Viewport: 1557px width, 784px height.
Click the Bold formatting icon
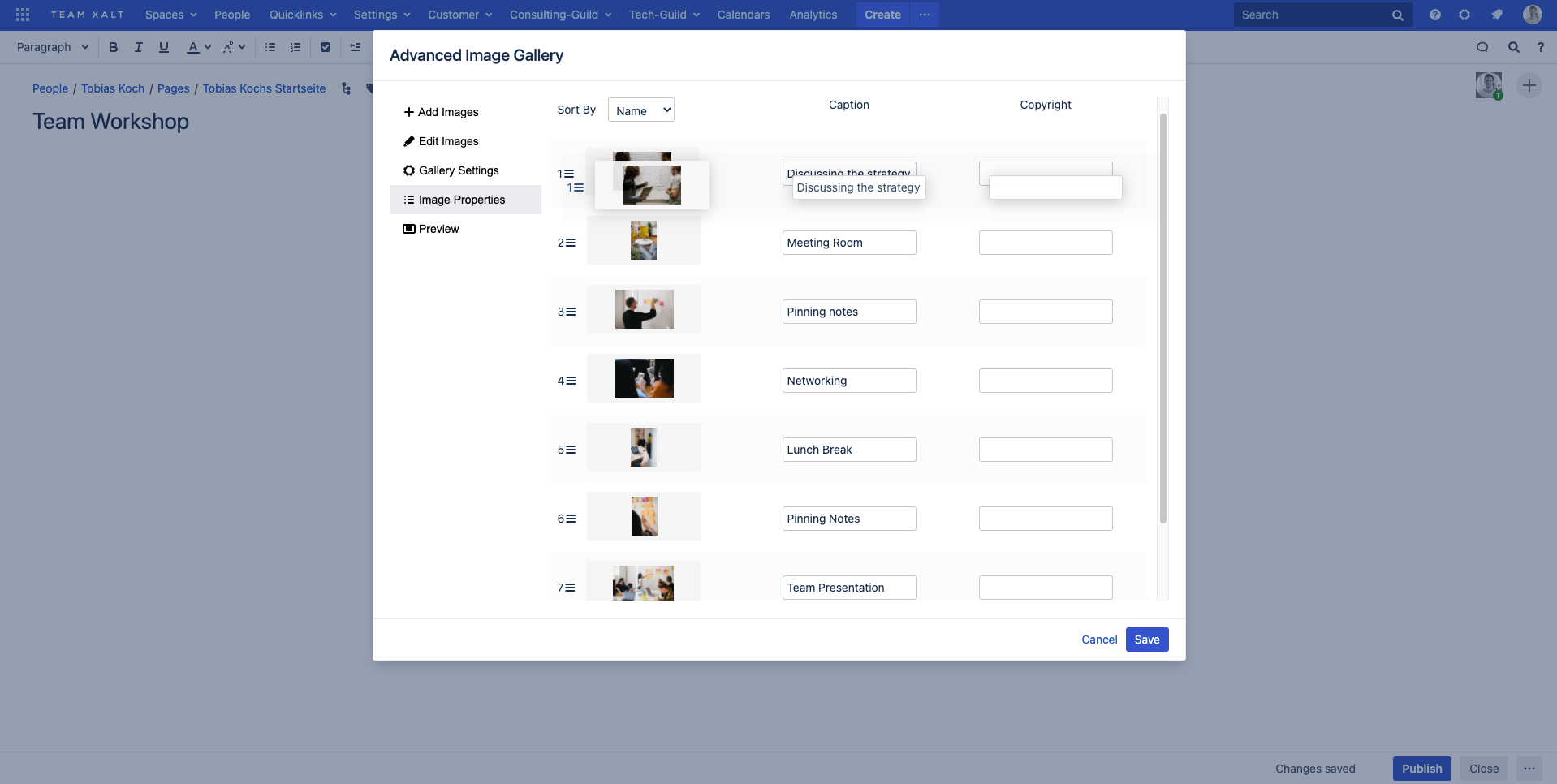click(114, 47)
